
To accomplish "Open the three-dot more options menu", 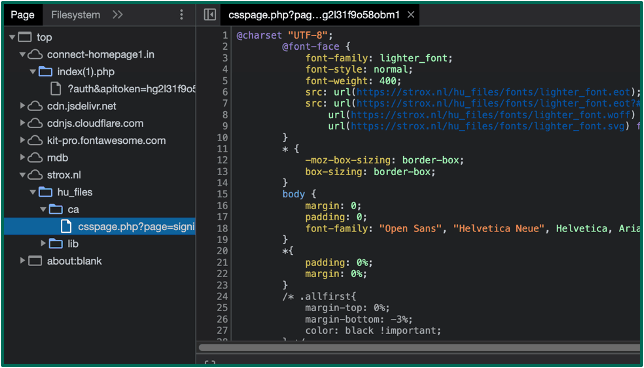I will point(182,15).
